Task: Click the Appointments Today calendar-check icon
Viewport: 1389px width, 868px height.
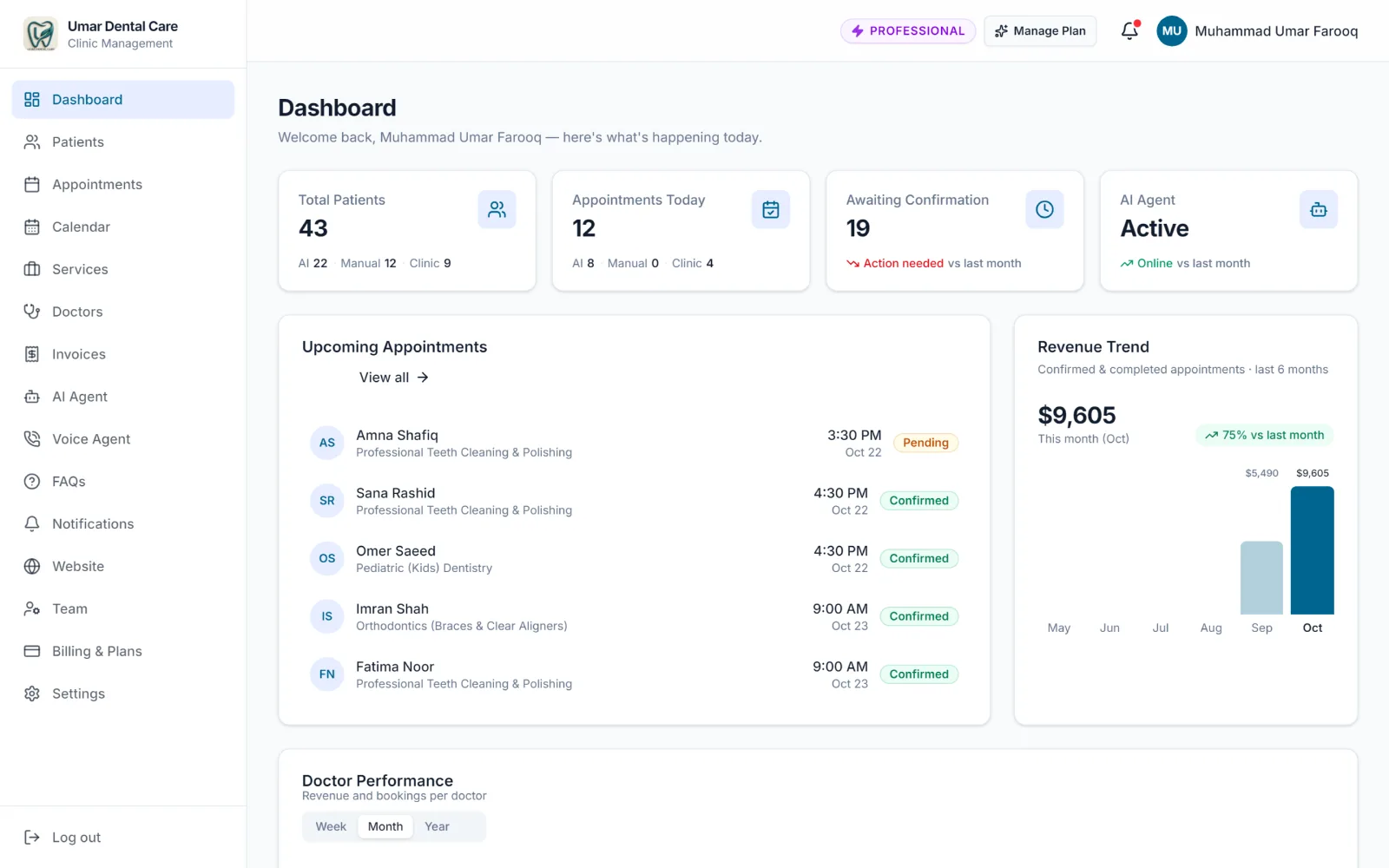Action: pos(770,209)
